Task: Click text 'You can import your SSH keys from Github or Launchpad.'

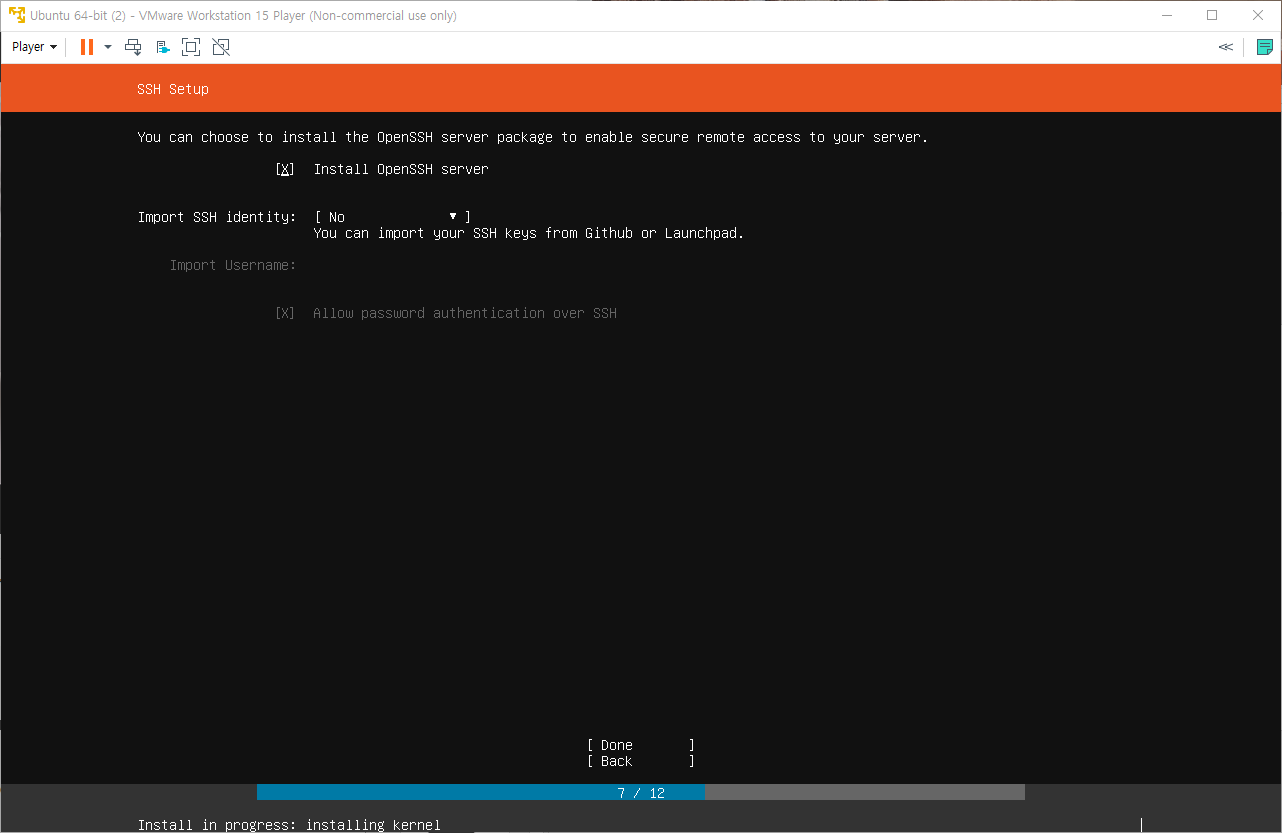Action: click(x=529, y=233)
